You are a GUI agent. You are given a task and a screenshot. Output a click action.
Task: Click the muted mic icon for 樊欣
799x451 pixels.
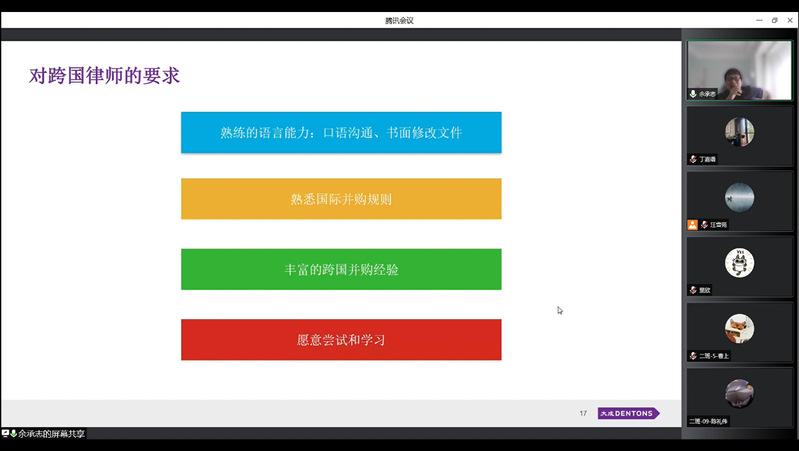tap(693, 290)
